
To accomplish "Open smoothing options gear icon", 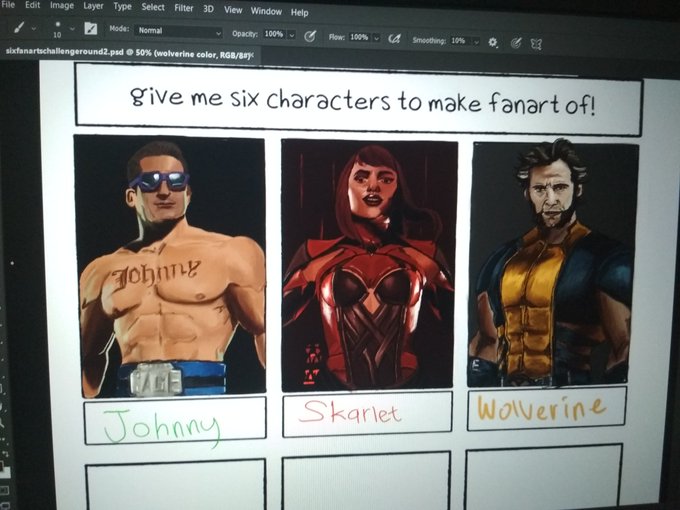I will [493, 42].
